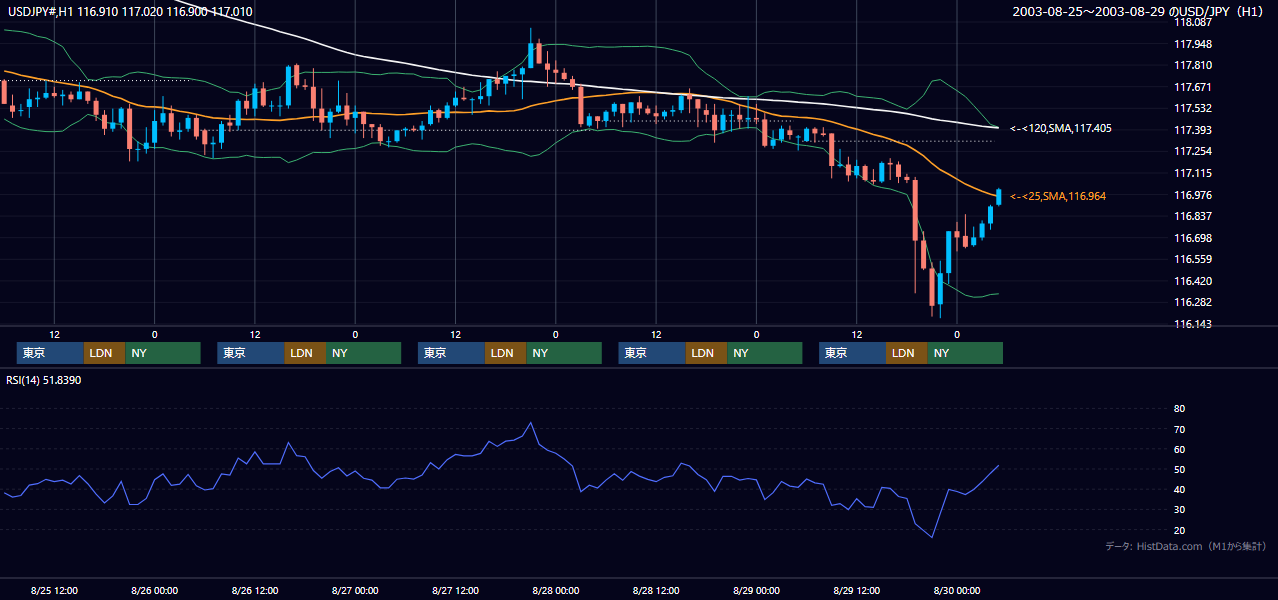Screen dimensions: 1278x600
Task: Select the 25 SMA 116.964 label
Action: point(1058,196)
